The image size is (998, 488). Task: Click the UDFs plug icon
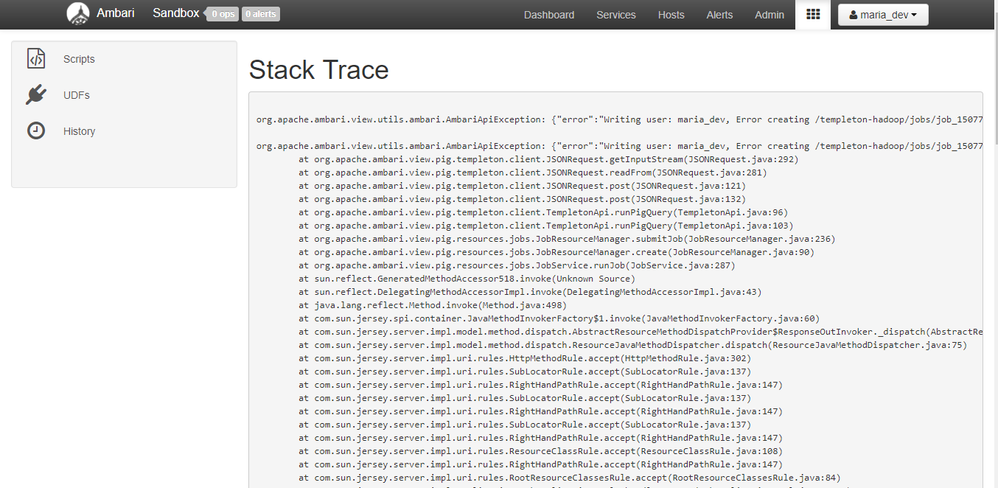(36, 95)
